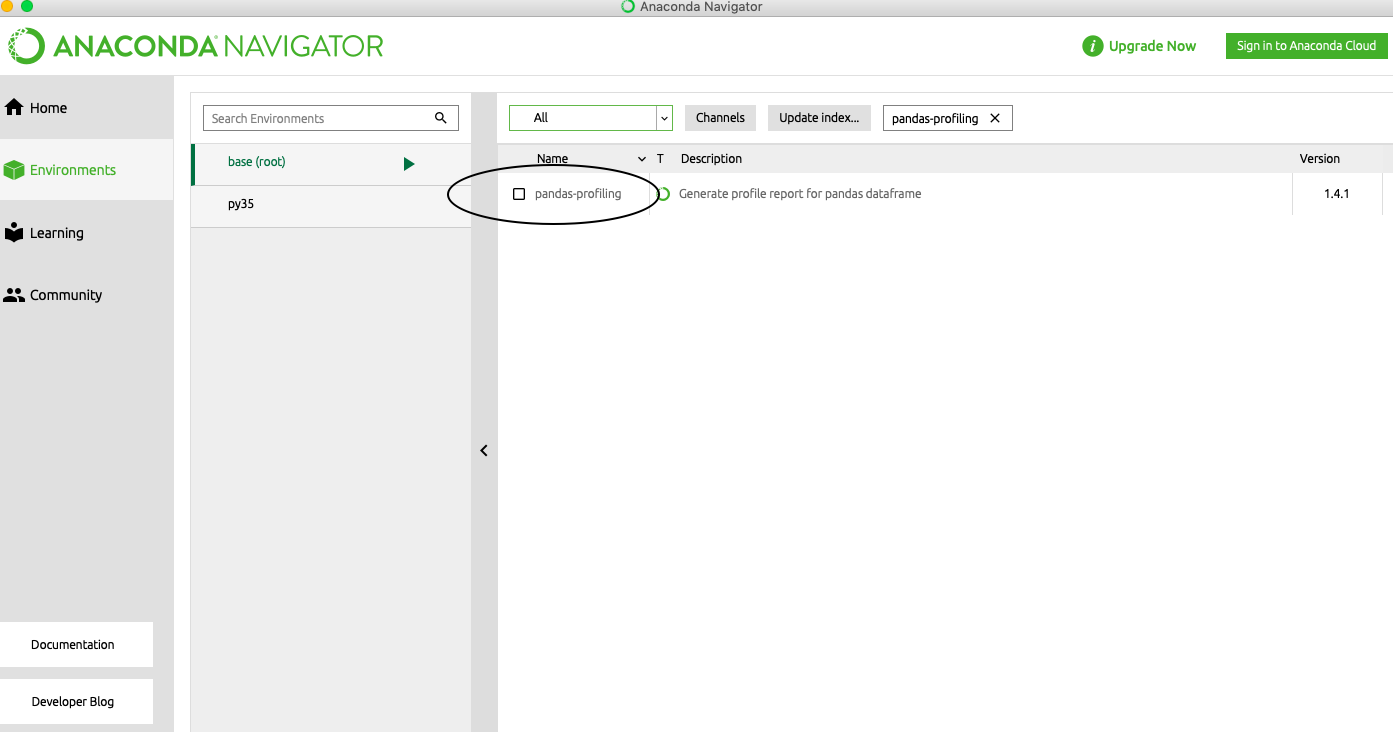Open the Learning tab
Image resolution: width=1393 pixels, height=732 pixels.
click(87, 233)
